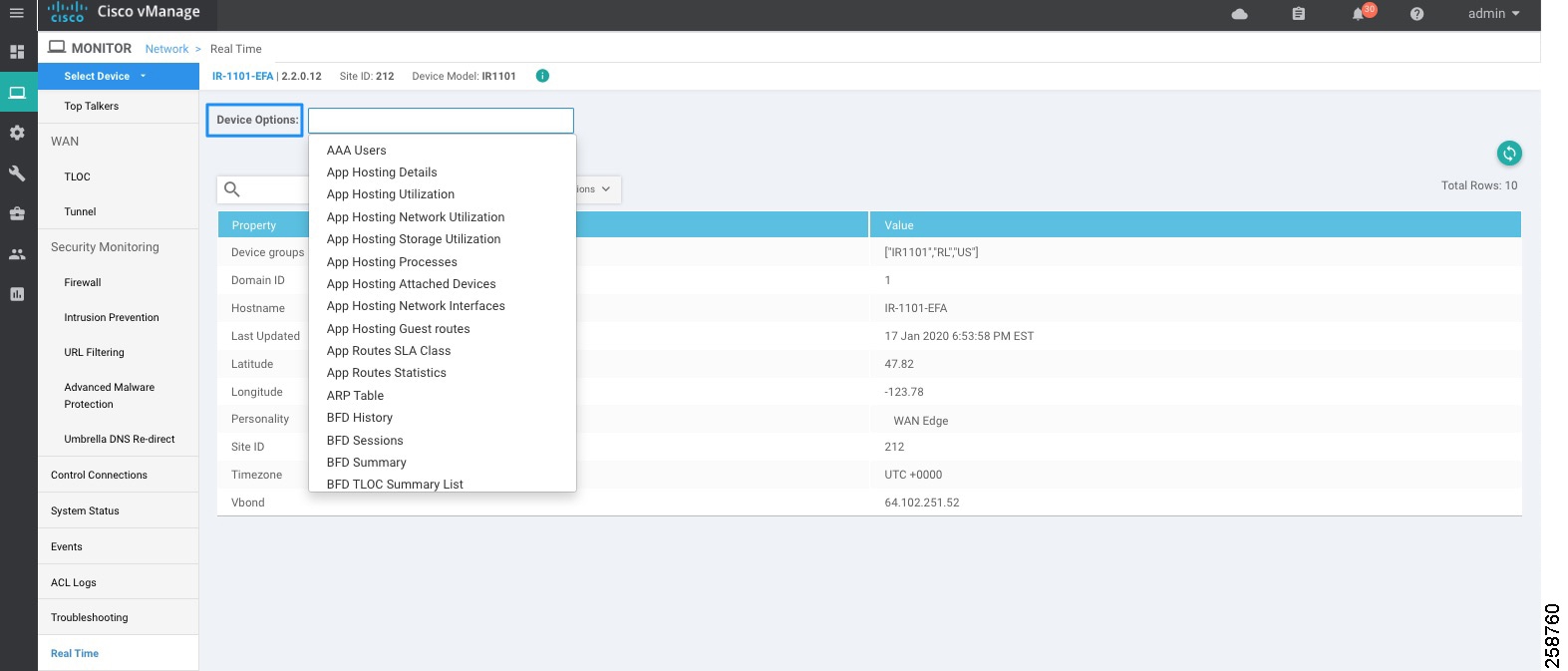Pick App Hosting Guest routes
The height and width of the screenshot is (671, 1568).
pos(399,329)
